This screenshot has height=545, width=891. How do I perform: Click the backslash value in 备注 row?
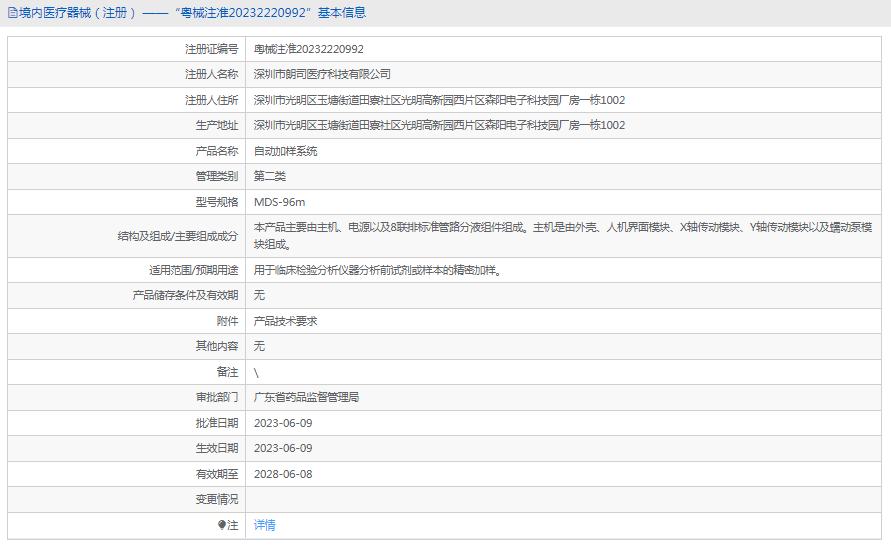click(256, 373)
